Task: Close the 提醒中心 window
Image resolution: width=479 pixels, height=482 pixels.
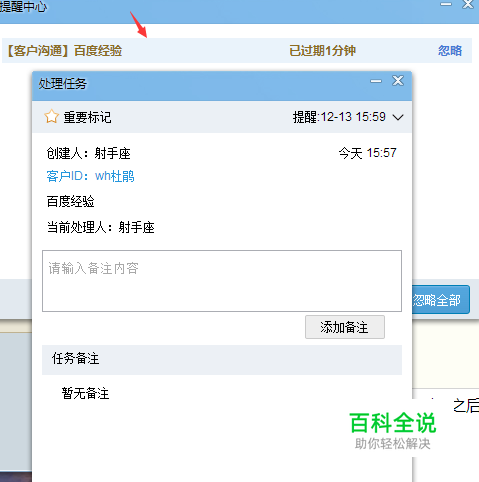Action: point(468,4)
